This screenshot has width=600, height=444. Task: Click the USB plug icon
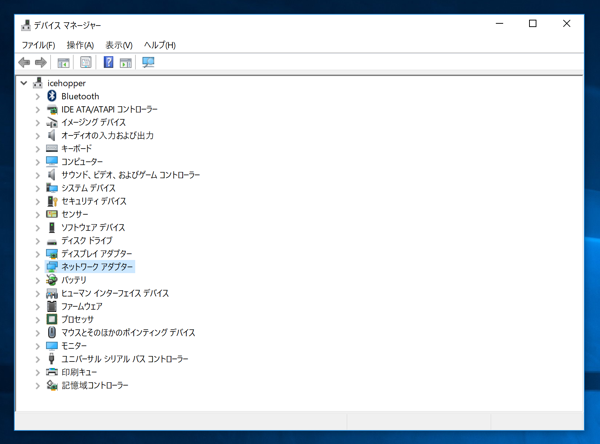52,359
